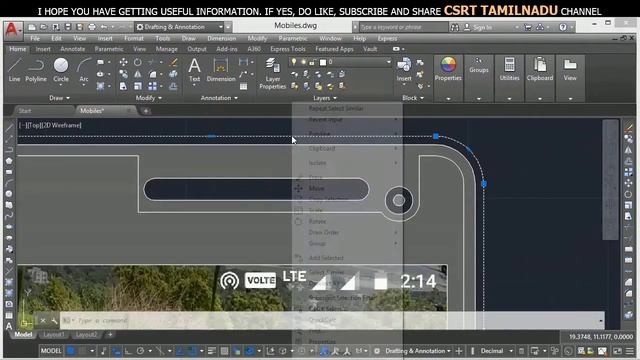Click the Rotate tool in Modify panel

[138, 62]
